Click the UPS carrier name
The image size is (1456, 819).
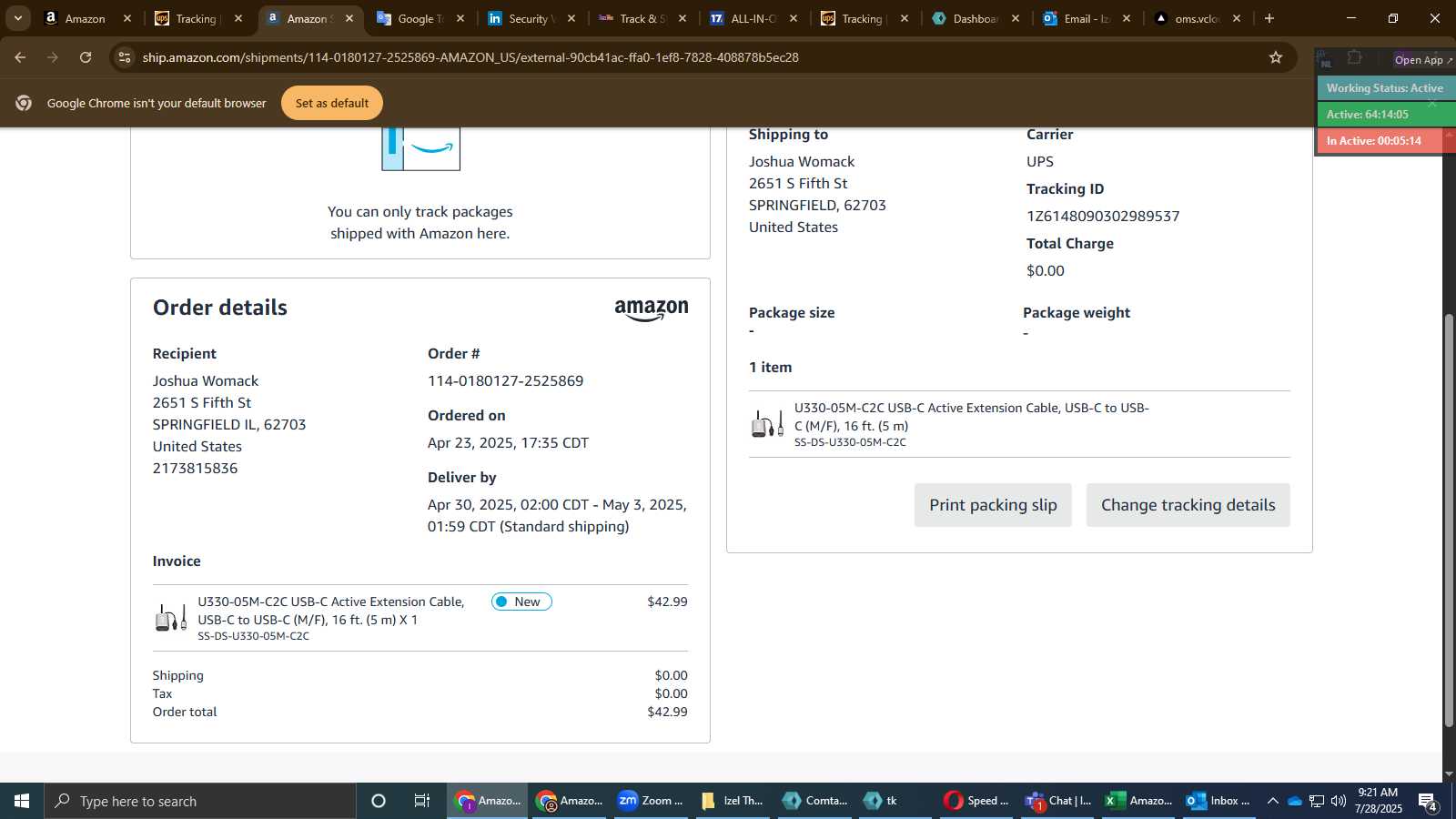point(1040,162)
